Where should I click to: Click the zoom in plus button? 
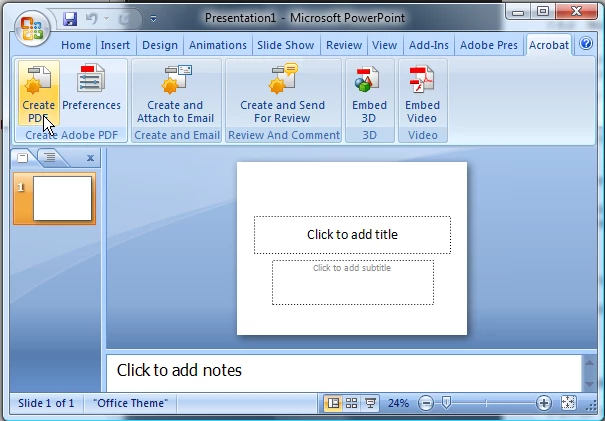(544, 403)
